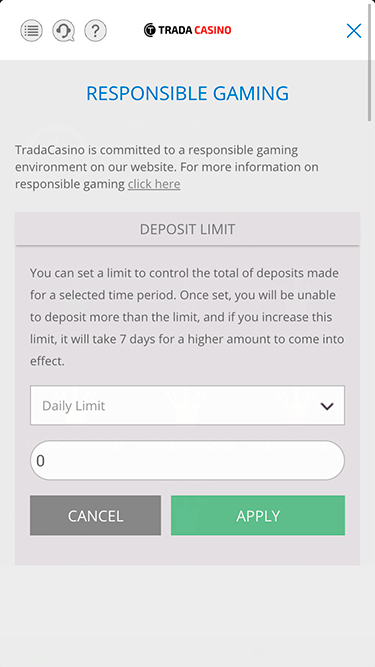The image size is (375, 667).
Task: Open live support headset icon
Action: 63,31
